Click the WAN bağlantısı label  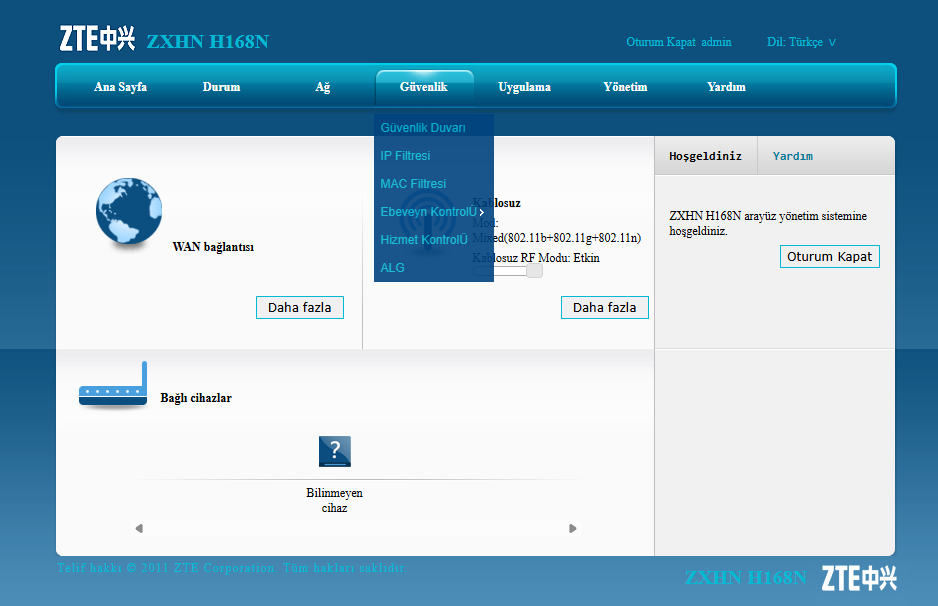click(x=213, y=246)
